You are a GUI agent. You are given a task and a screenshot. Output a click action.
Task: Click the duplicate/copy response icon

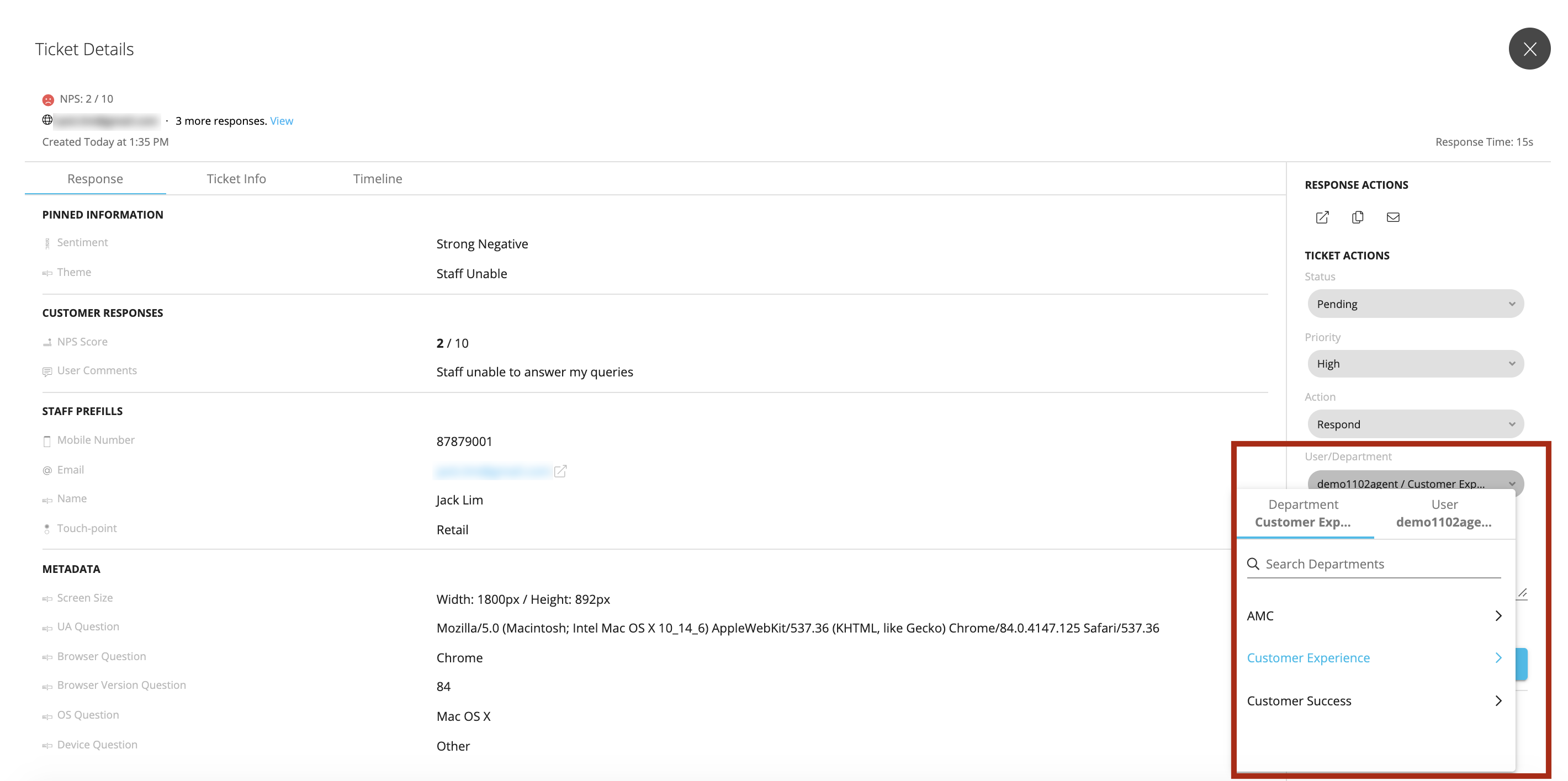pyautogui.click(x=1357, y=217)
